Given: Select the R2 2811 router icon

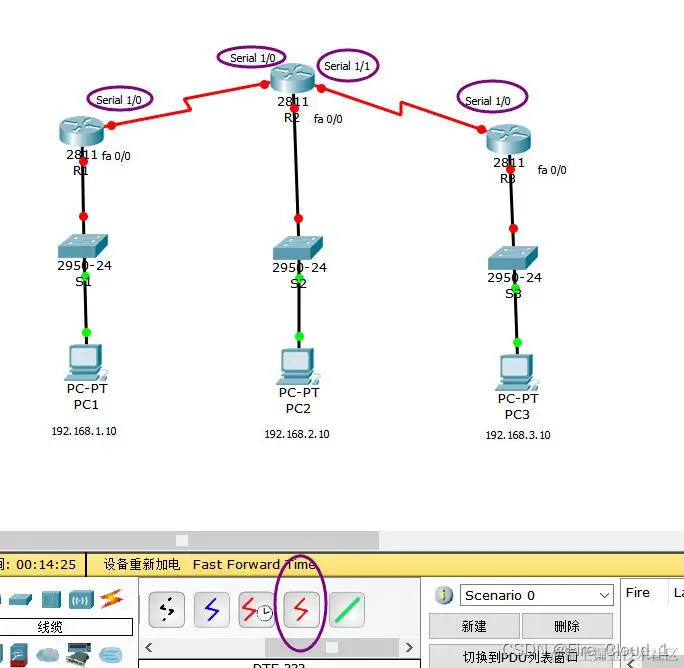Looking at the screenshot, I should (292, 78).
